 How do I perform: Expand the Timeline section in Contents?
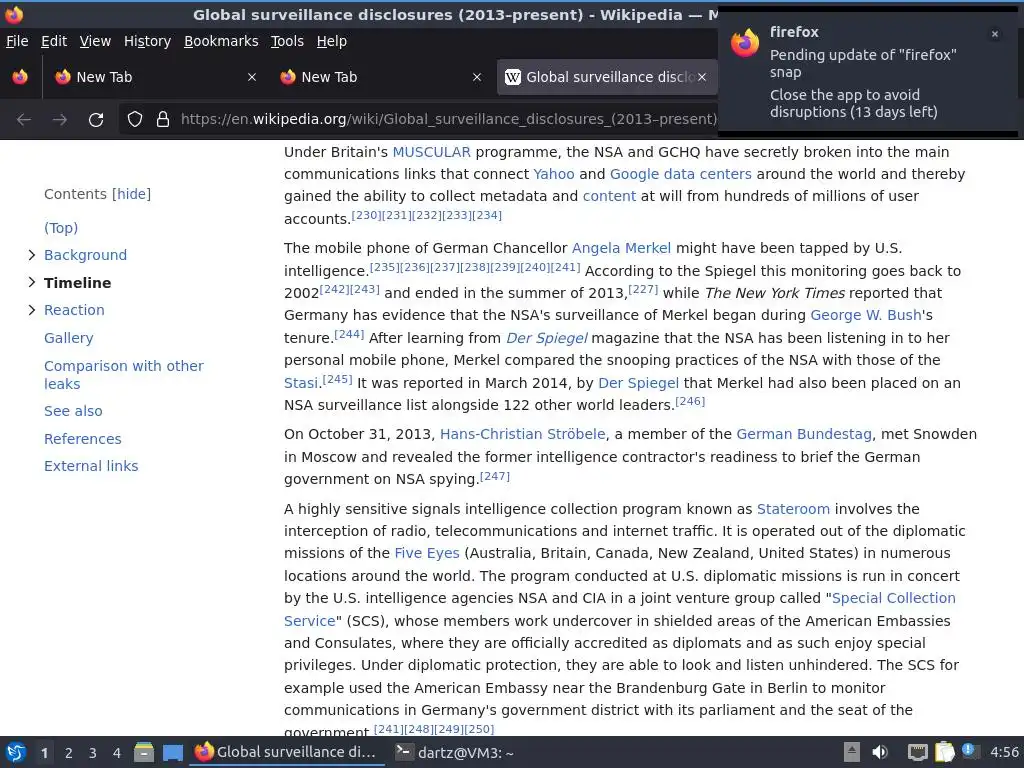click(31, 282)
